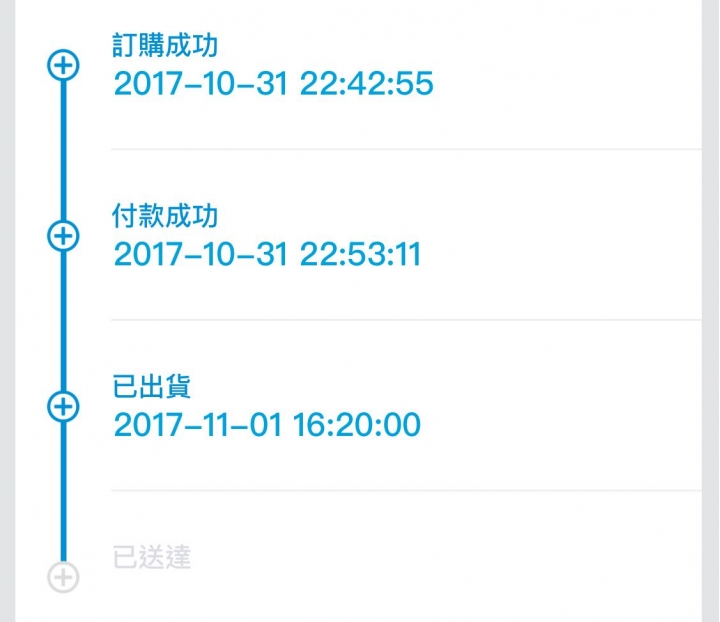This screenshot has width=720, height=622.
Task: Click timeline line between 已出貨 and 已送達
Action: point(63,492)
